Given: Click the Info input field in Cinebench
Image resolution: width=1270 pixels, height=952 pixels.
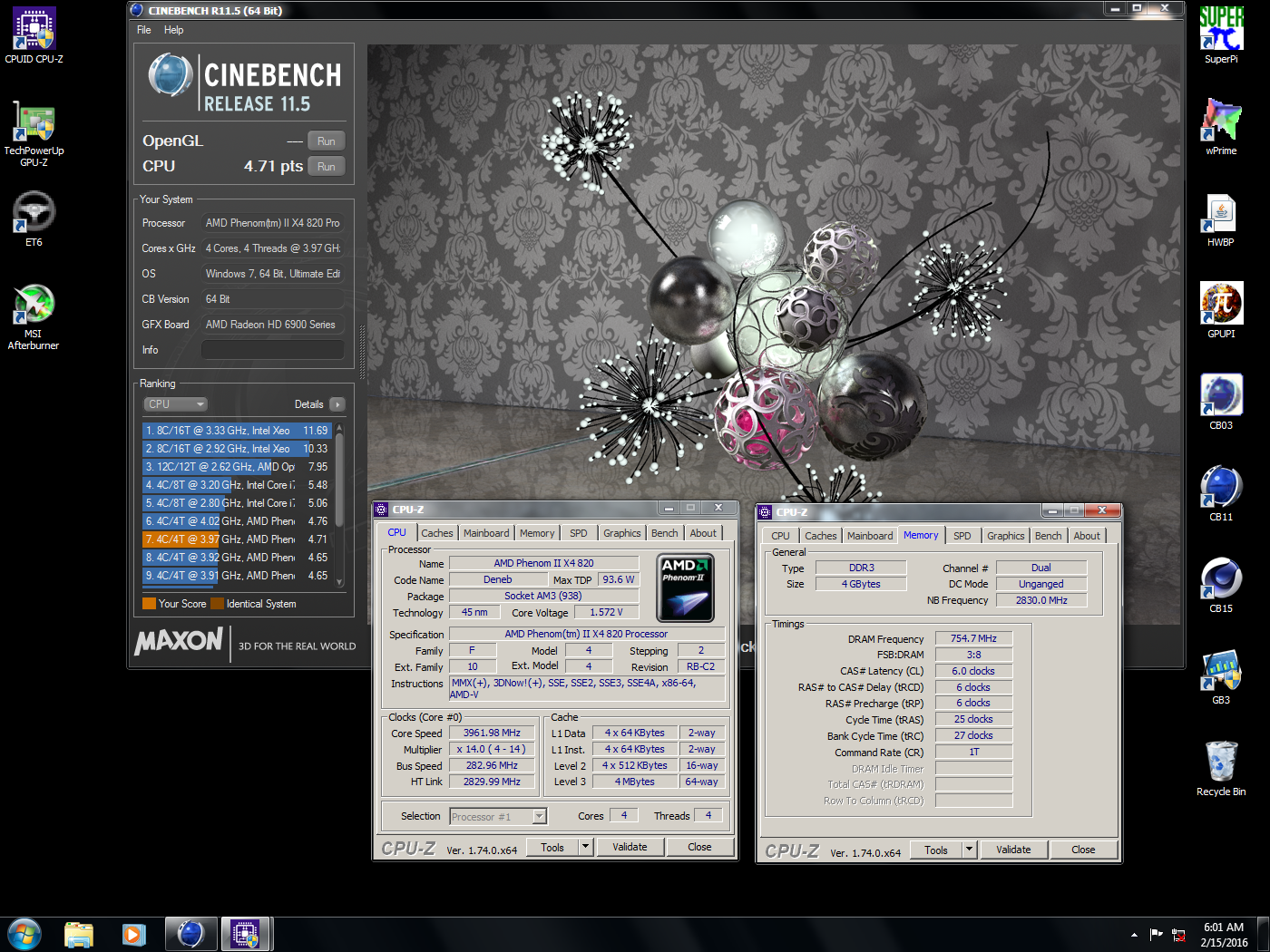Looking at the screenshot, I should pos(272,350).
